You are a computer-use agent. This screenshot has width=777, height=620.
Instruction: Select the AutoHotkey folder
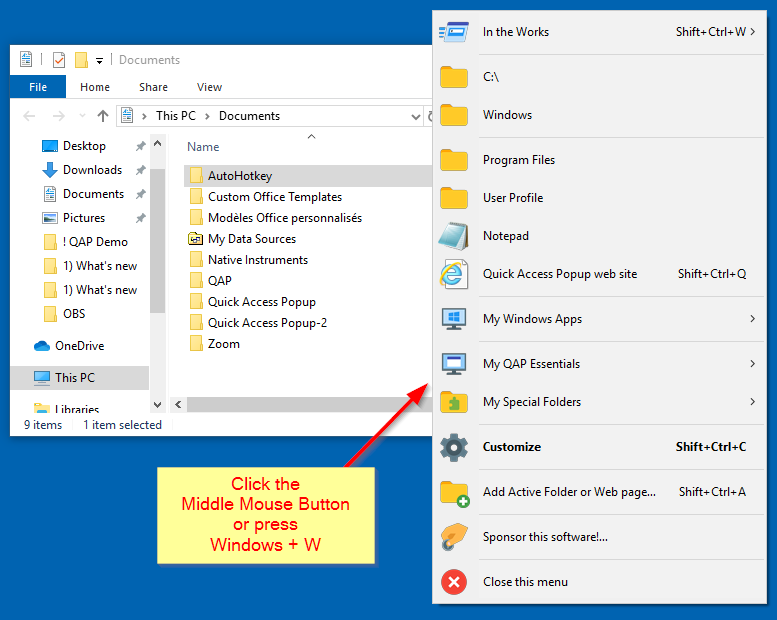pos(308,176)
